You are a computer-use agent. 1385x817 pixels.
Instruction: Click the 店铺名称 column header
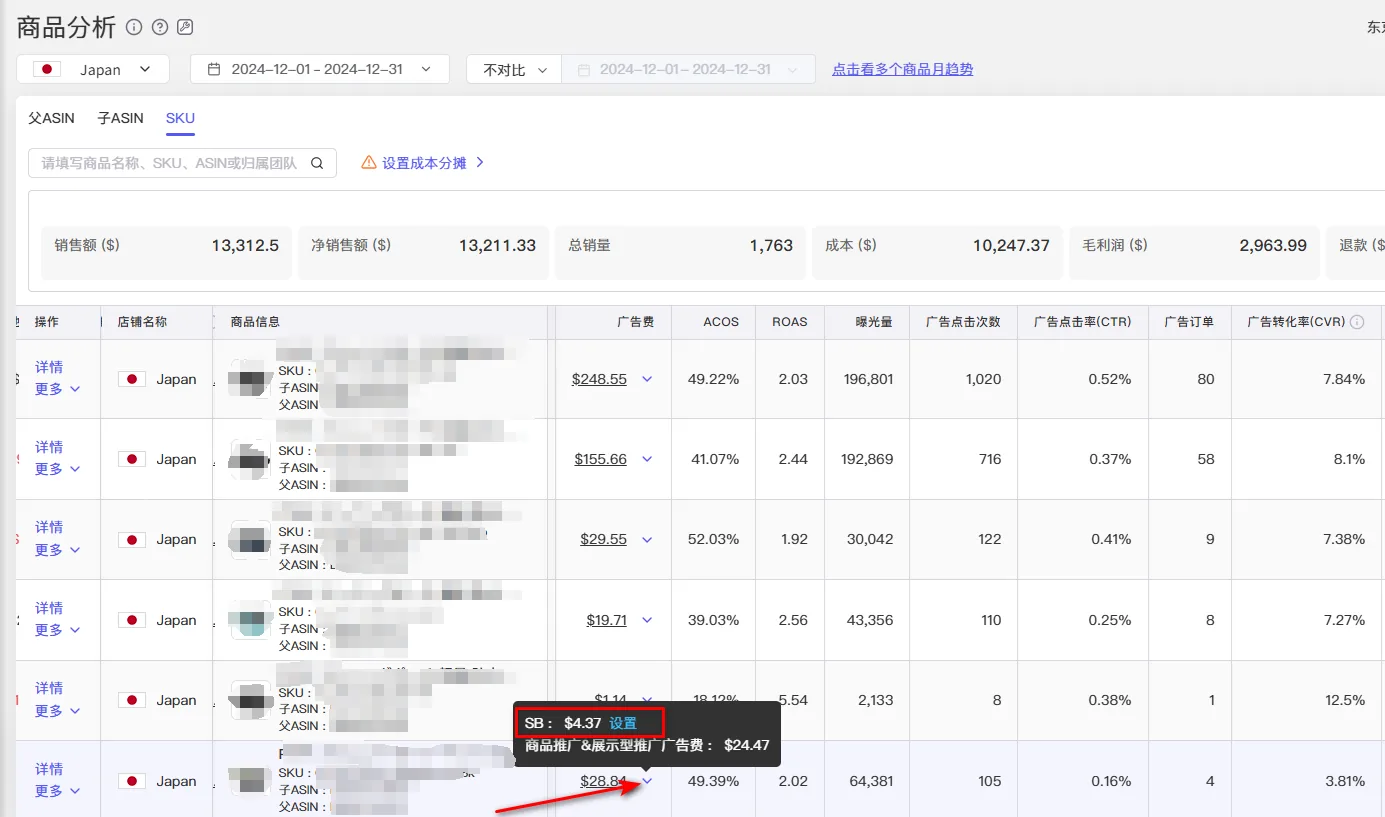[141, 322]
